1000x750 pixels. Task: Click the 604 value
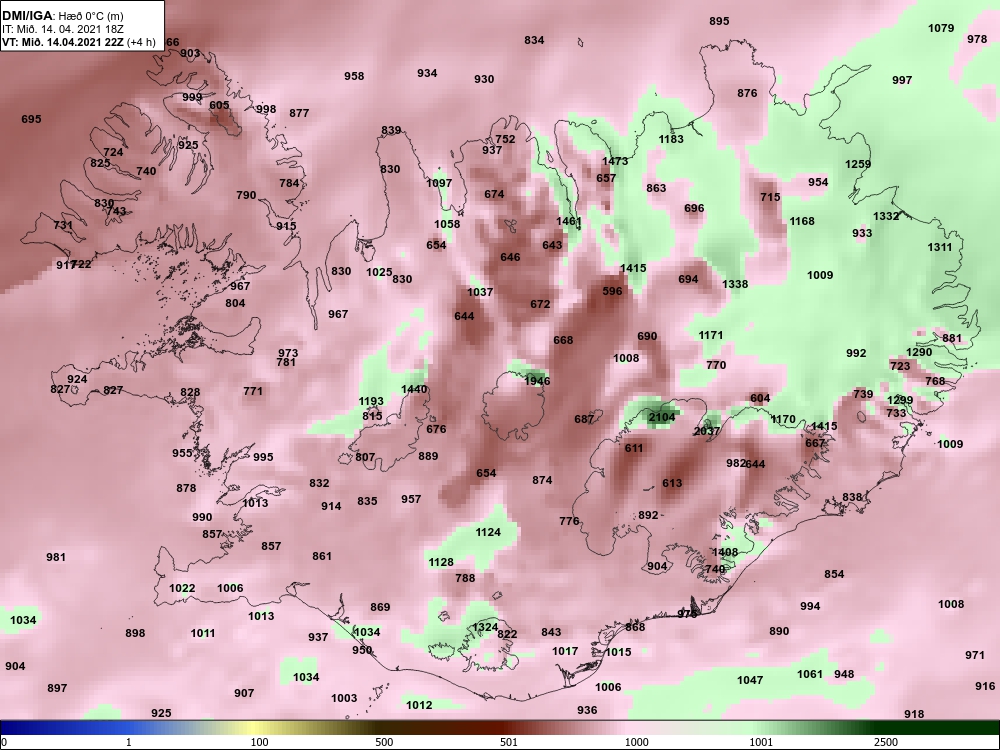point(760,398)
